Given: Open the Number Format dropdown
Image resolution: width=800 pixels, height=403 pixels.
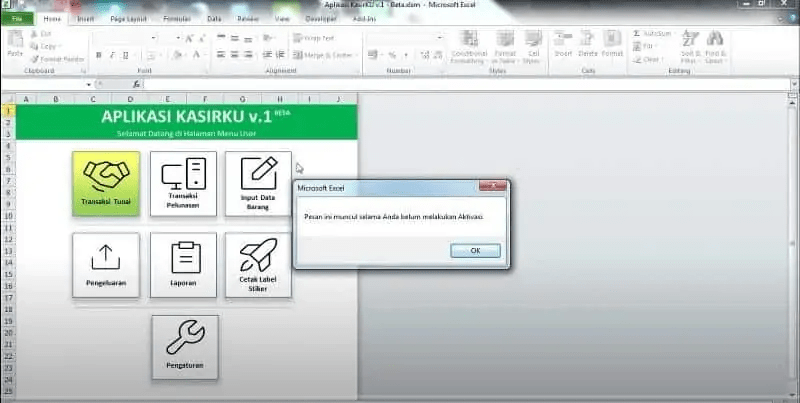Looking at the screenshot, I should tap(440, 38).
